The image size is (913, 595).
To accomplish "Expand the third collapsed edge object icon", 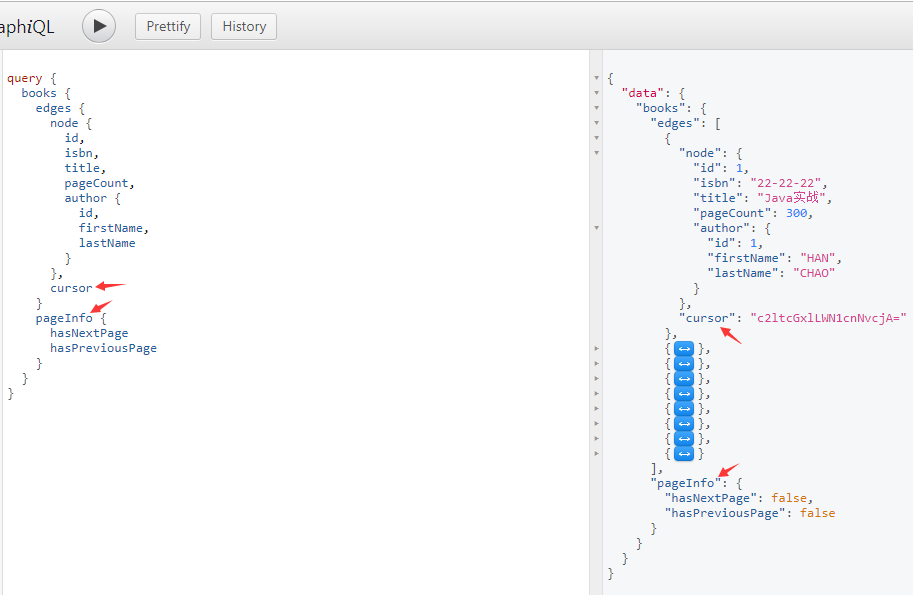I will pyautogui.click(x=683, y=378).
